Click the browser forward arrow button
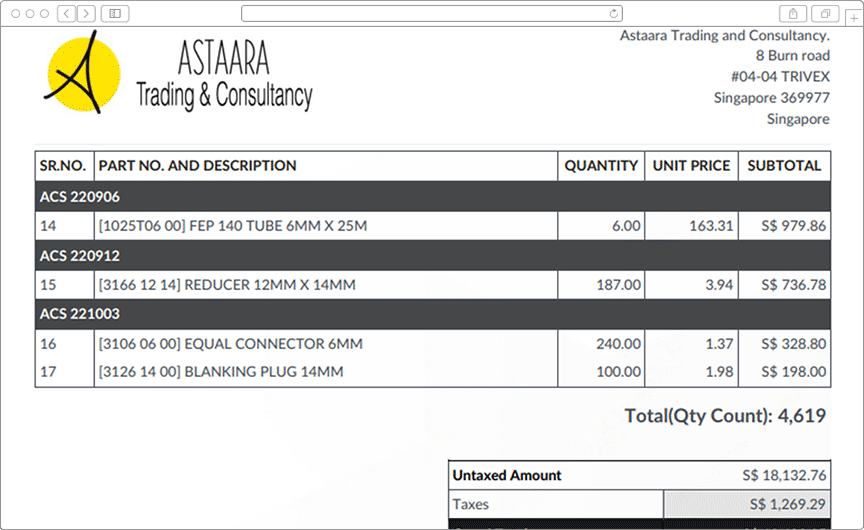Viewport: 864px width, 530px height. [86, 13]
